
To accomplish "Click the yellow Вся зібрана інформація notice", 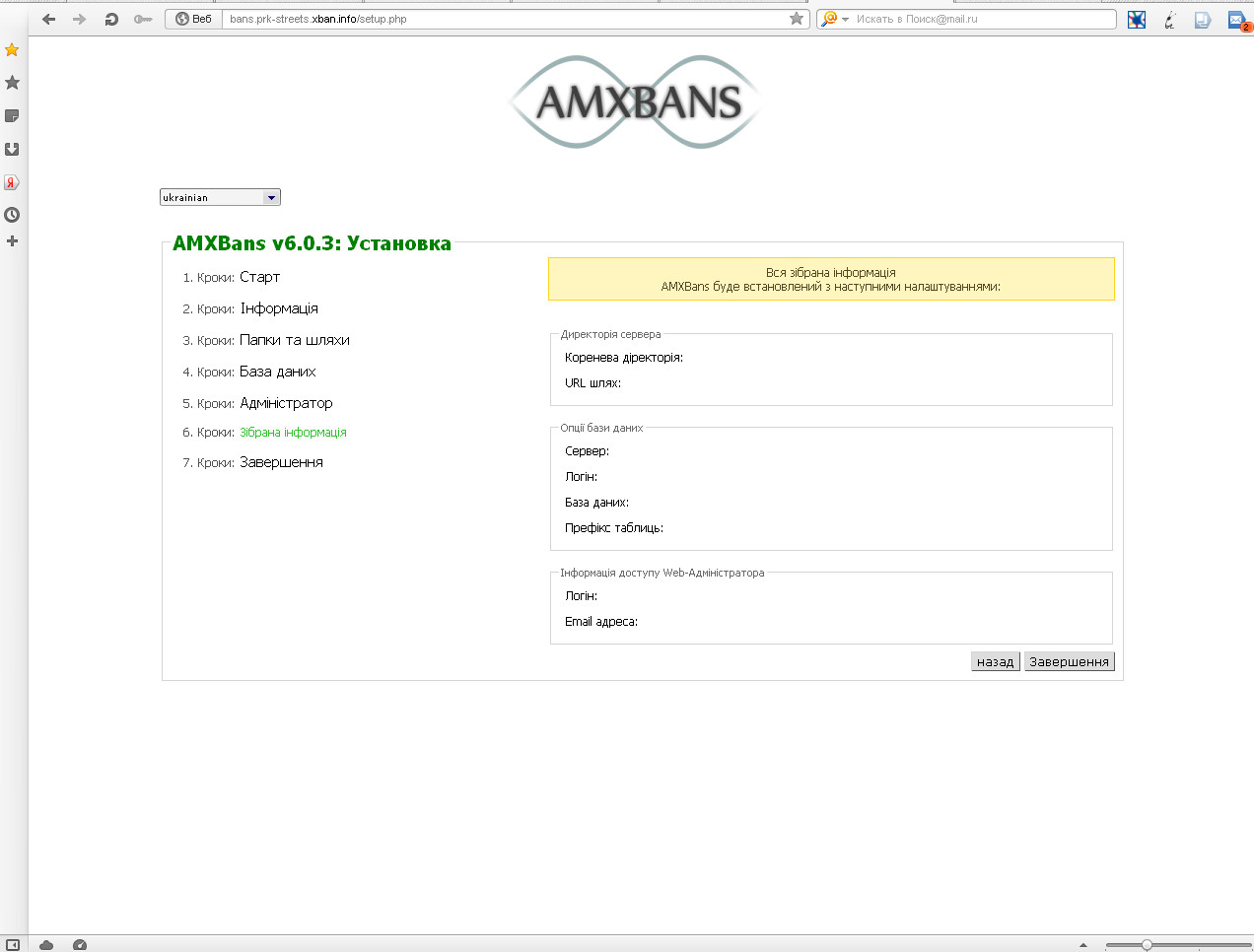I will point(831,279).
